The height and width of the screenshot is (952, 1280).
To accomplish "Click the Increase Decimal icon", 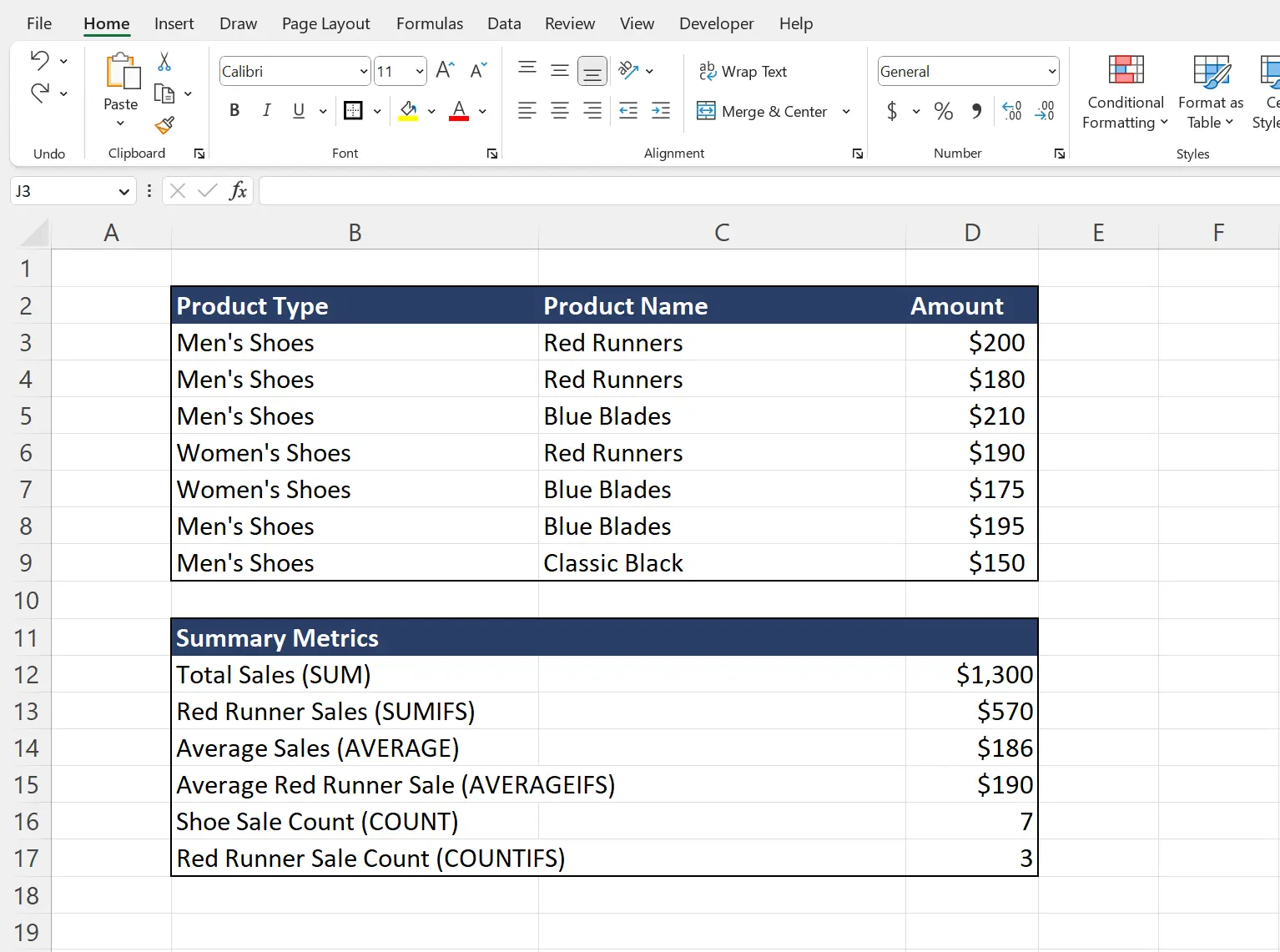I will pyautogui.click(x=1012, y=111).
